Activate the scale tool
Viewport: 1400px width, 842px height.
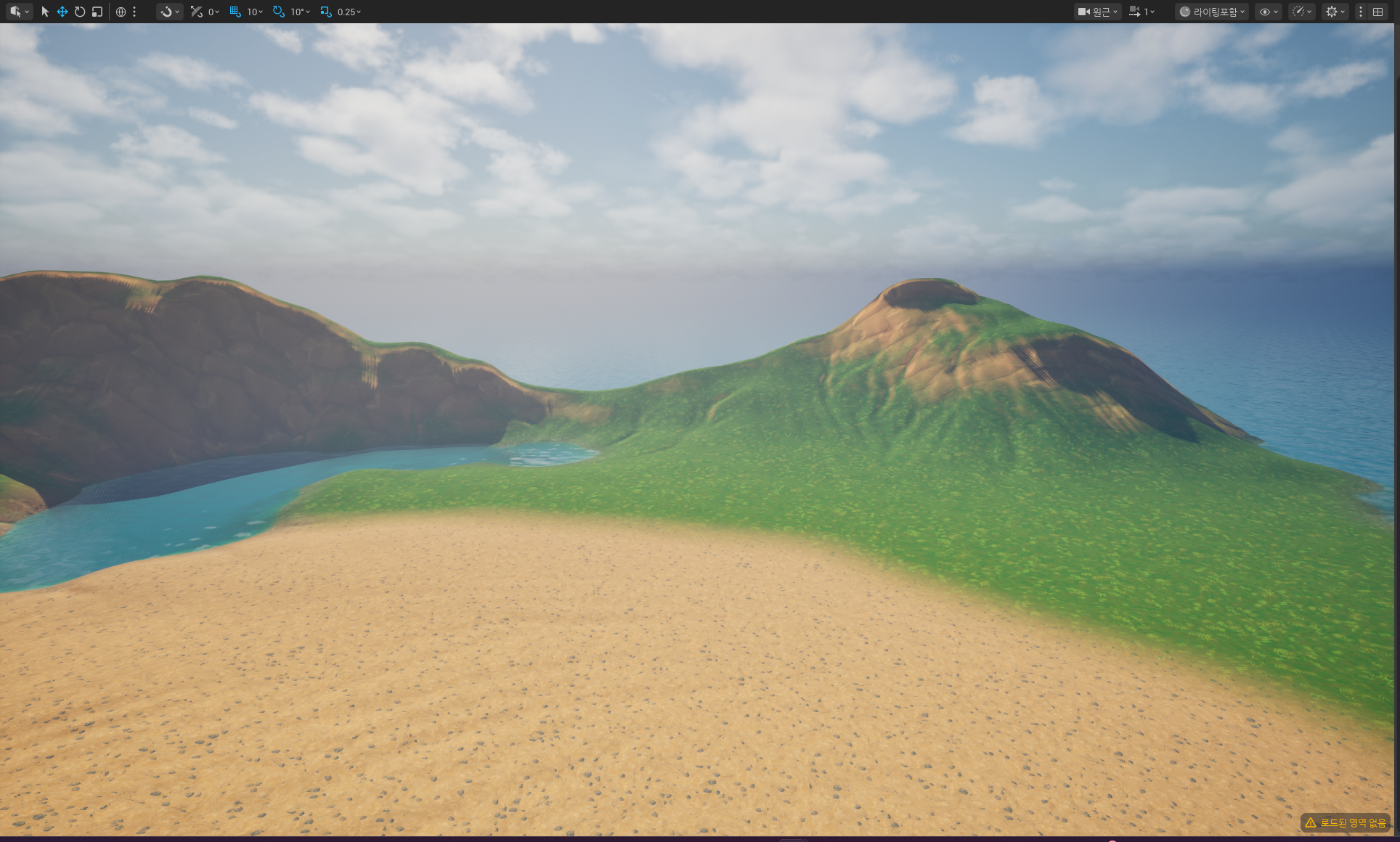click(97, 12)
